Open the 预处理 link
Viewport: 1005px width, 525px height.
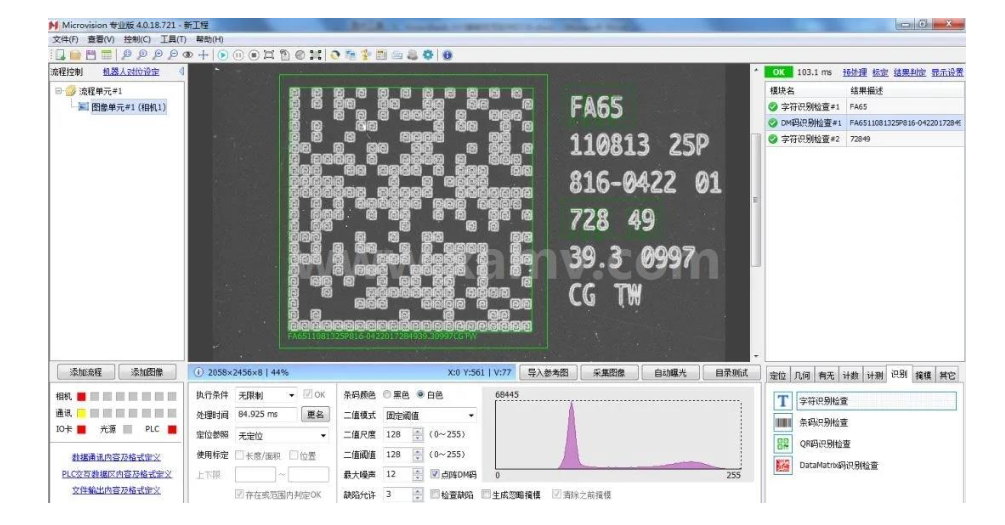pos(854,72)
